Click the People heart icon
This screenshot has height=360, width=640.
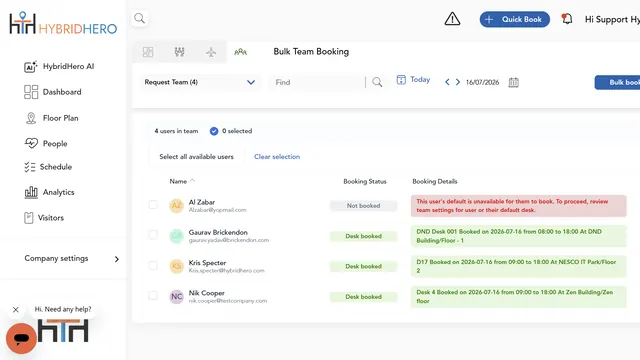31,143
